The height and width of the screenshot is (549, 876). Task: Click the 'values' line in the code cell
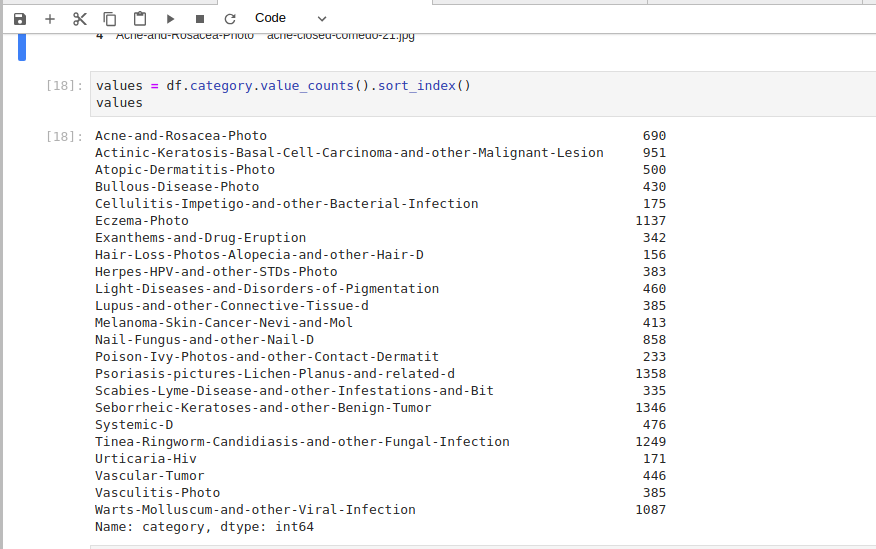pos(120,103)
